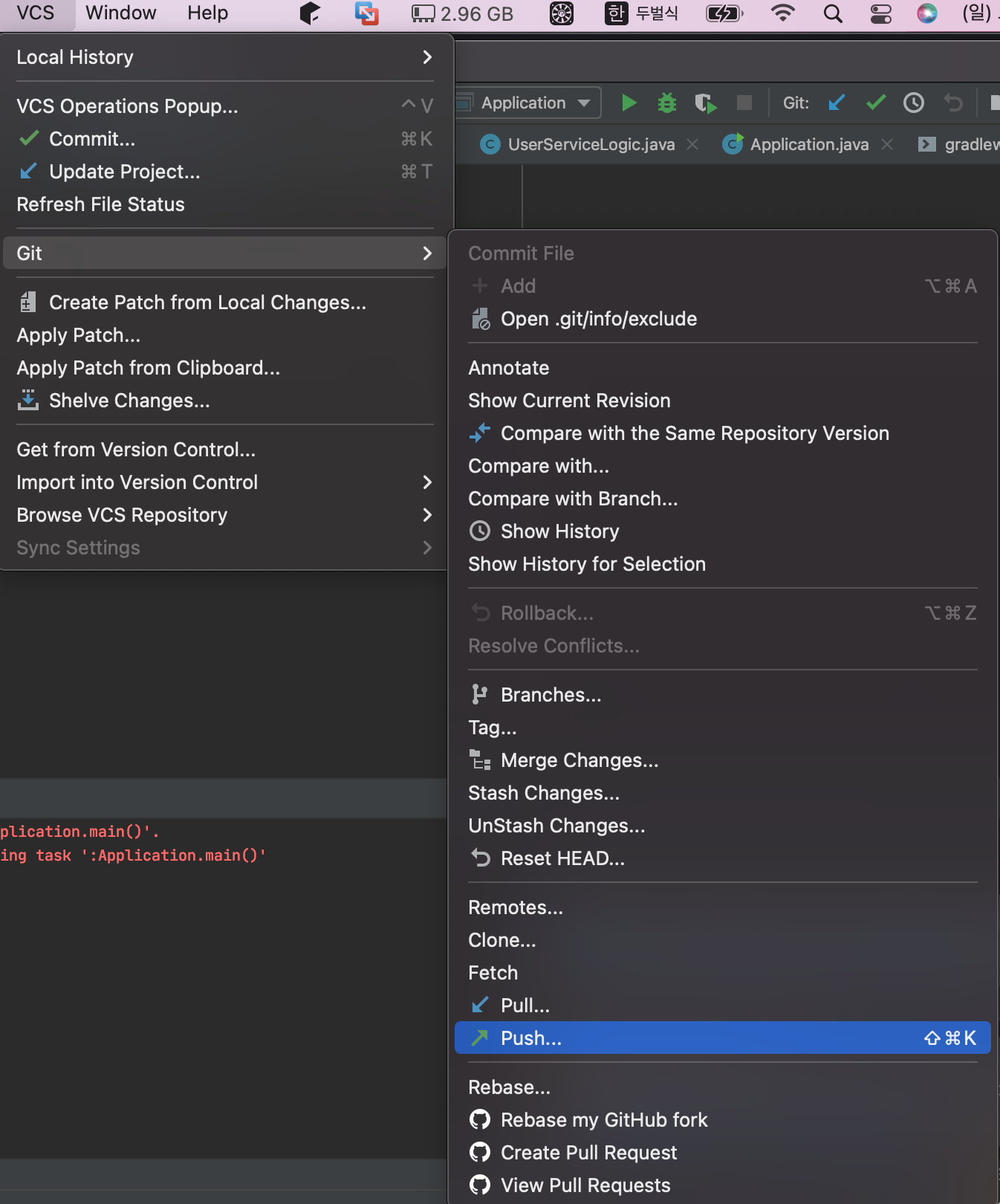The height and width of the screenshot is (1204, 1000).
Task: Choose Show Current Revision
Action: 722,401
